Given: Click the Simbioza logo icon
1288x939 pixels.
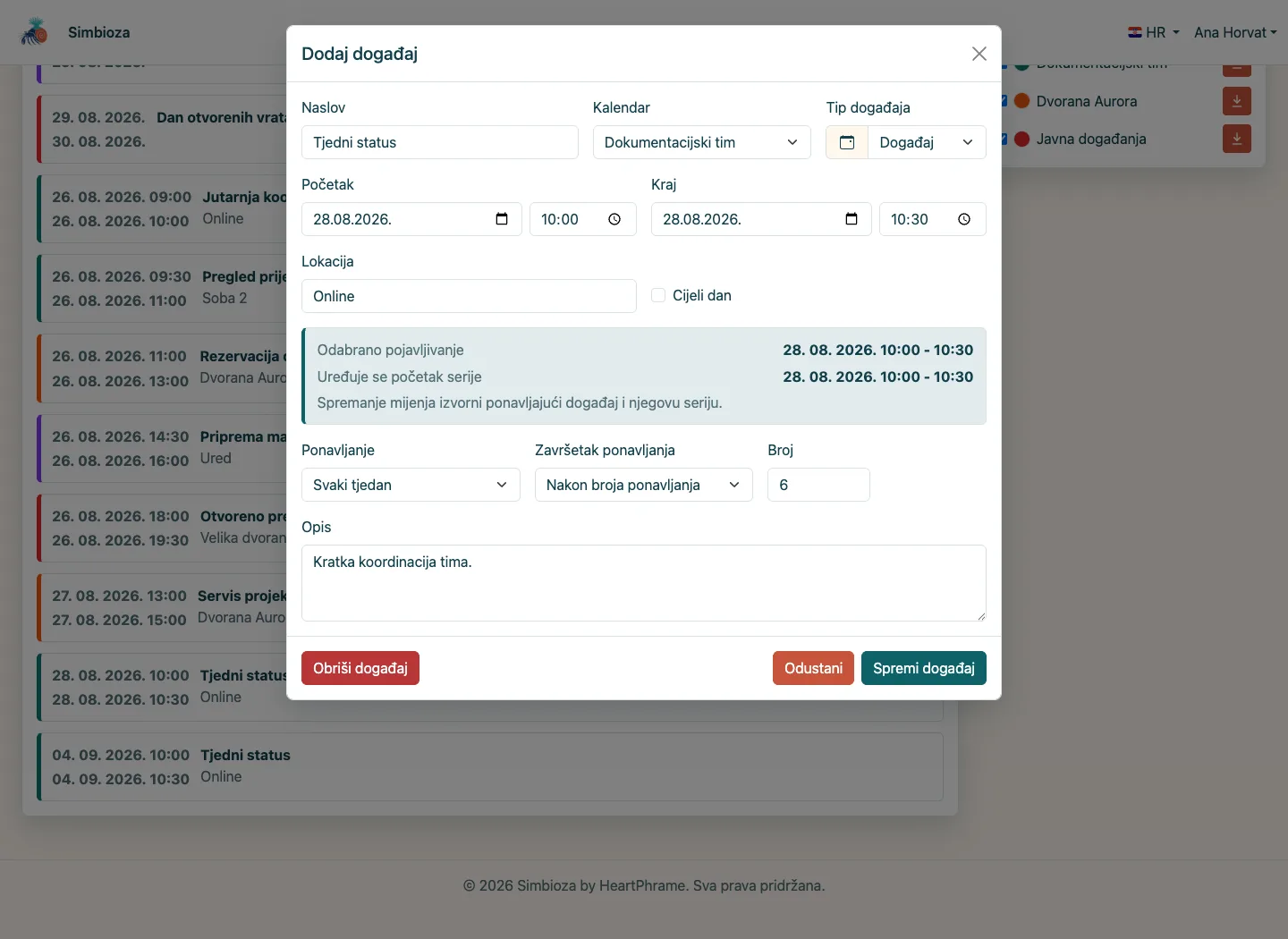Looking at the screenshot, I should 34,32.
